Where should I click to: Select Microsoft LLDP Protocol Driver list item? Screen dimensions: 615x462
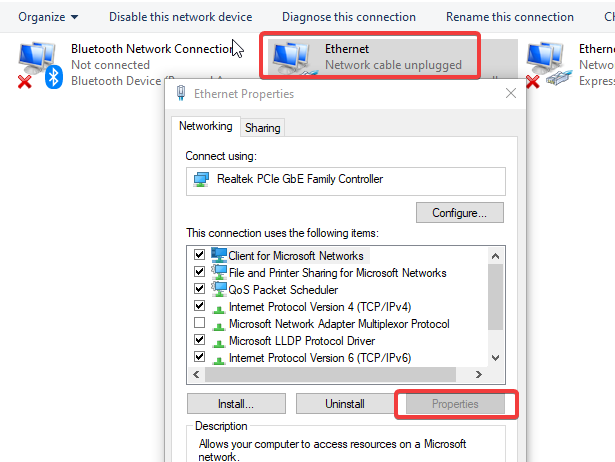[x=302, y=341]
